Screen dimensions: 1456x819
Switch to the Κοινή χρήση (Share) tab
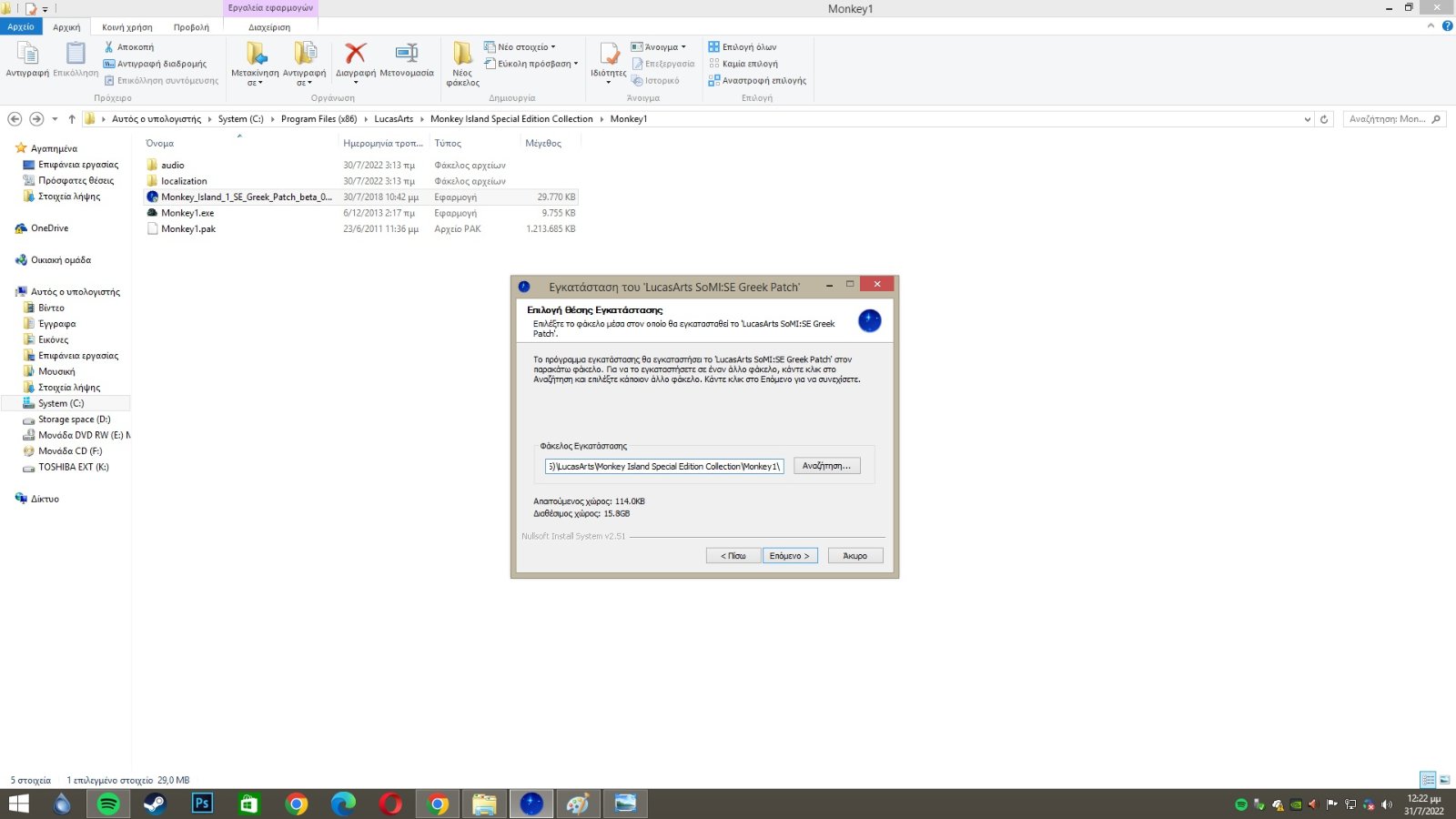click(127, 27)
